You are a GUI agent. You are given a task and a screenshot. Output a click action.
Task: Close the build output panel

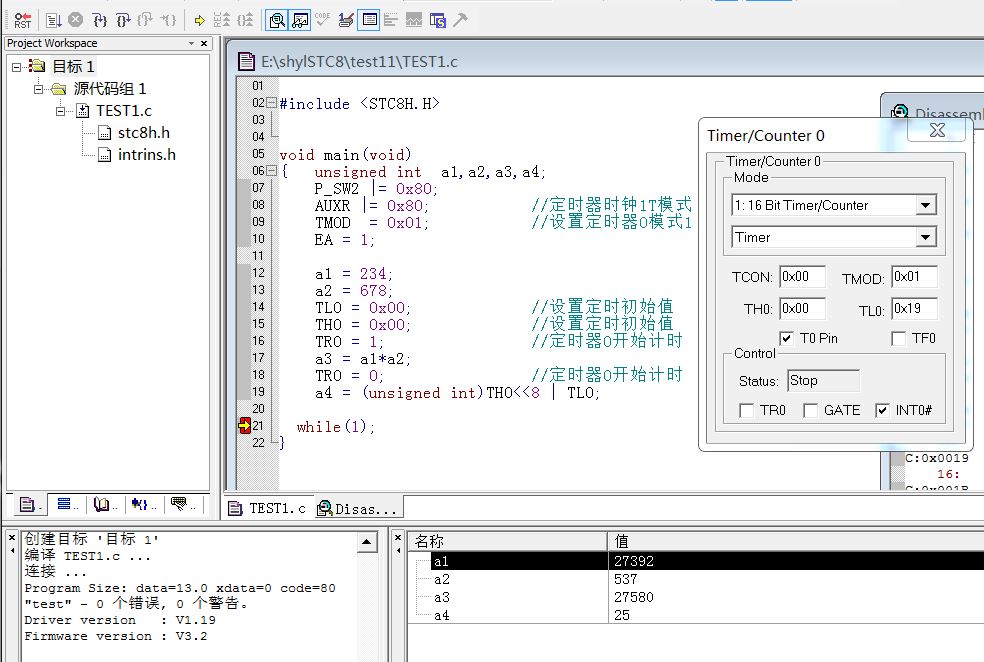tap(11, 538)
